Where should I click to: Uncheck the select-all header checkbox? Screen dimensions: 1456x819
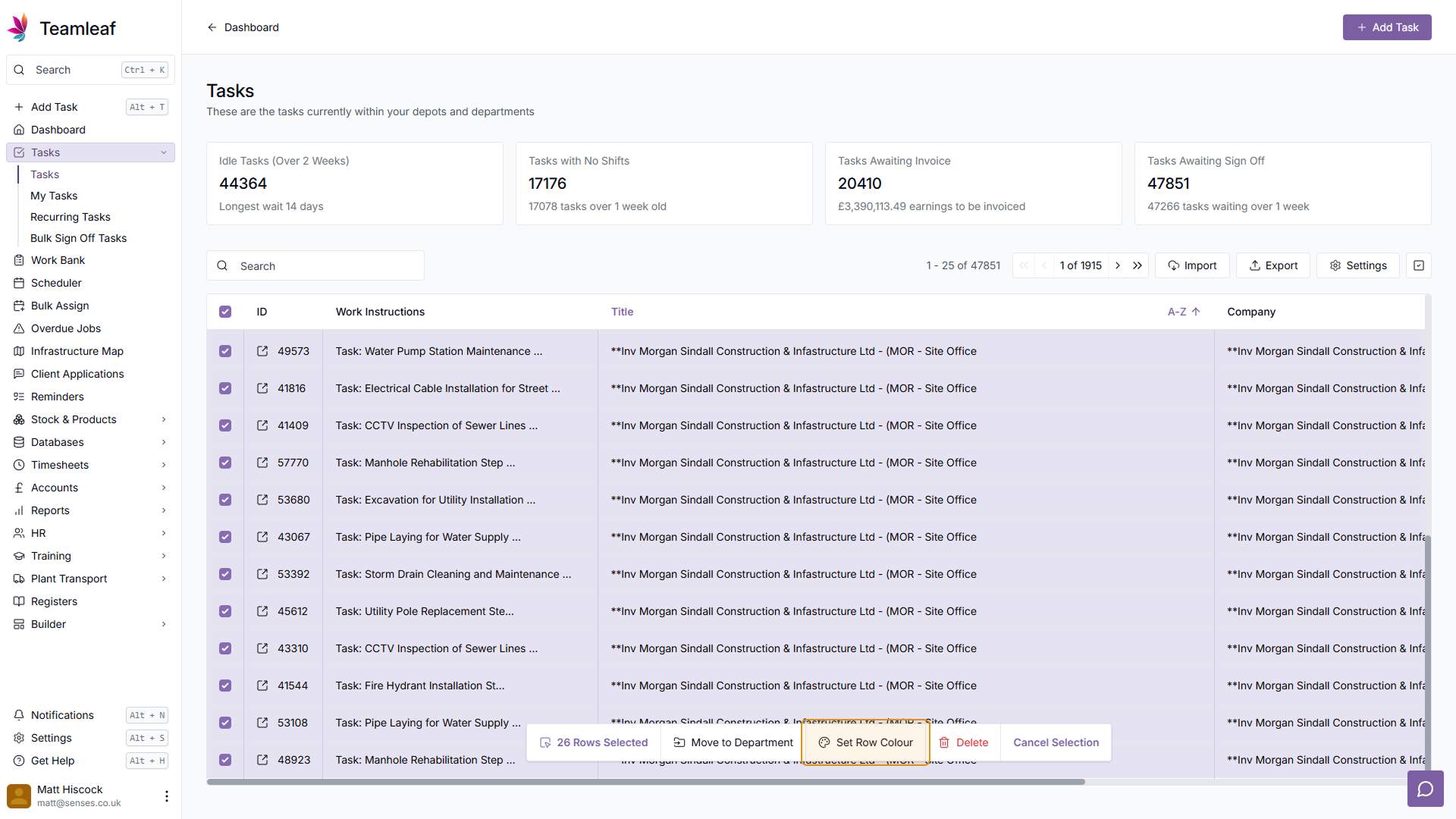tap(225, 312)
